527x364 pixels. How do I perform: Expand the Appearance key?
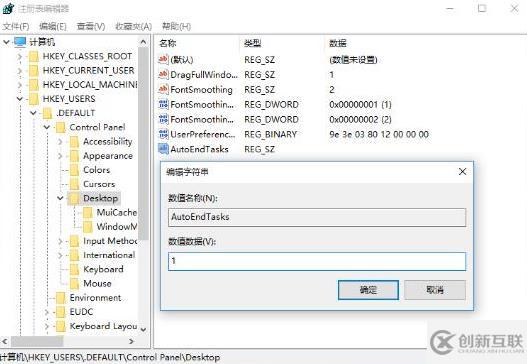pos(60,156)
